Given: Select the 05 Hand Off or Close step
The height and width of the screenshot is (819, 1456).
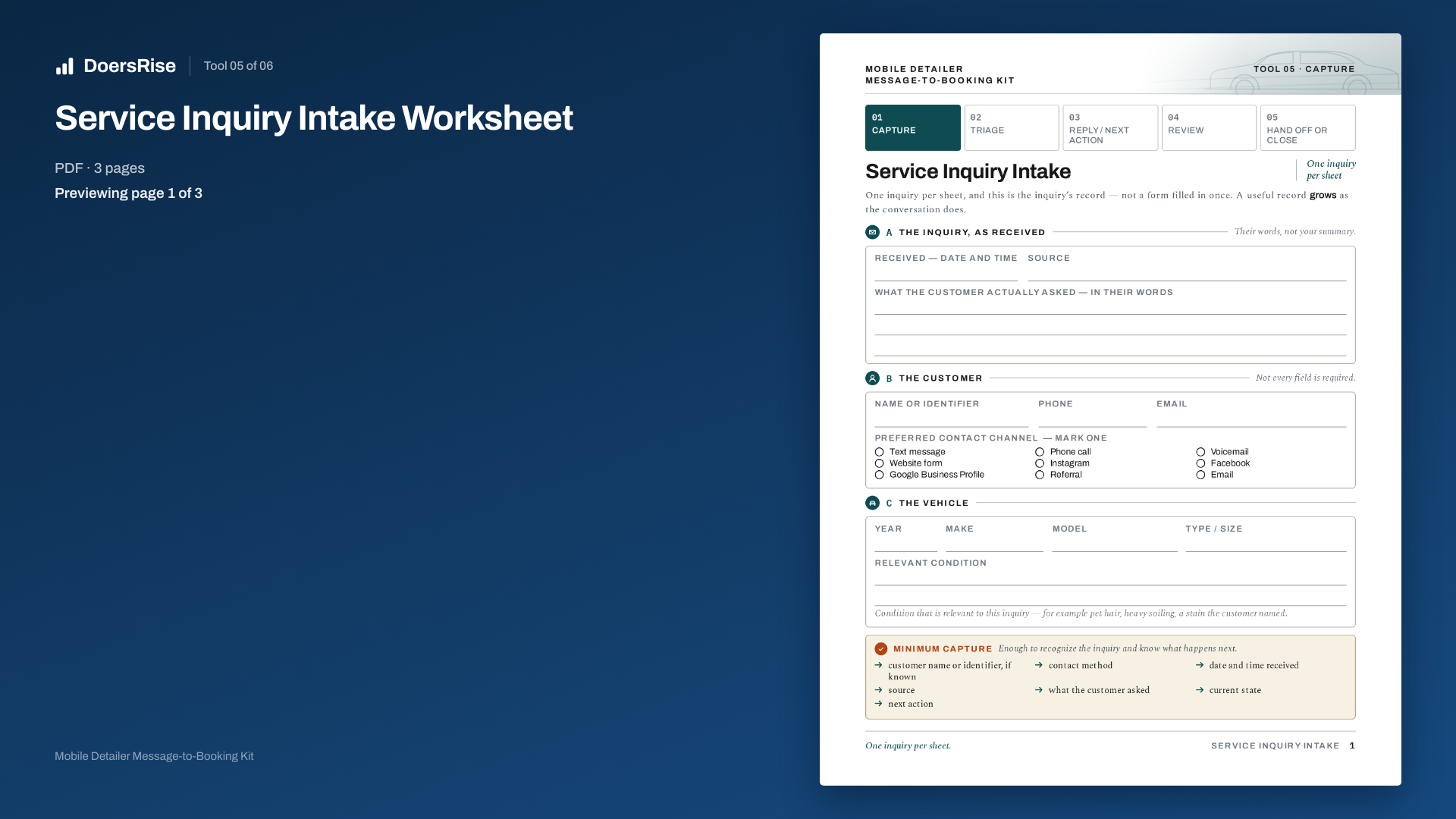Looking at the screenshot, I should click(1308, 127).
